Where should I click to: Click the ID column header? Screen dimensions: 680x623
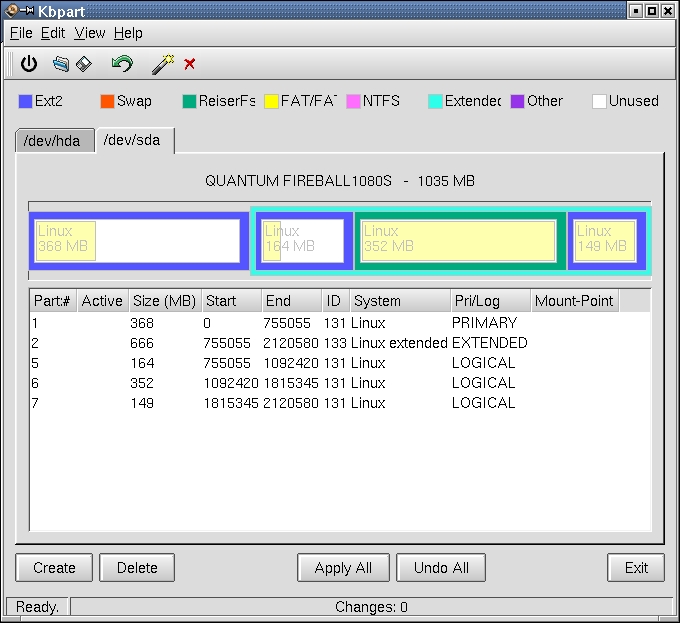point(336,301)
